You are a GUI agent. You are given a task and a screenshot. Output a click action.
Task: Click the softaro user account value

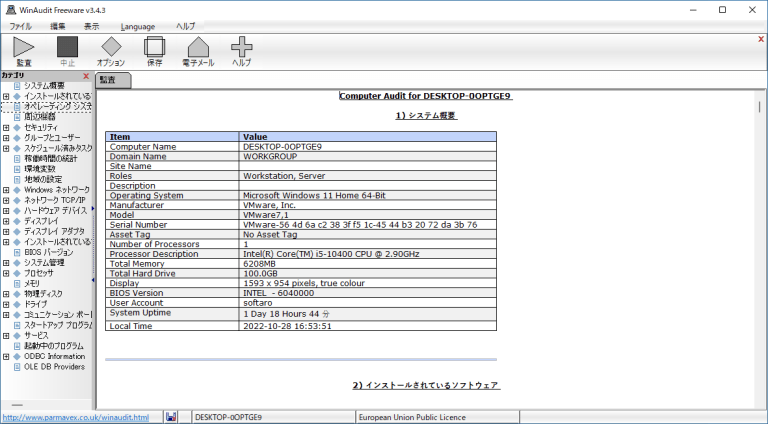coord(258,303)
